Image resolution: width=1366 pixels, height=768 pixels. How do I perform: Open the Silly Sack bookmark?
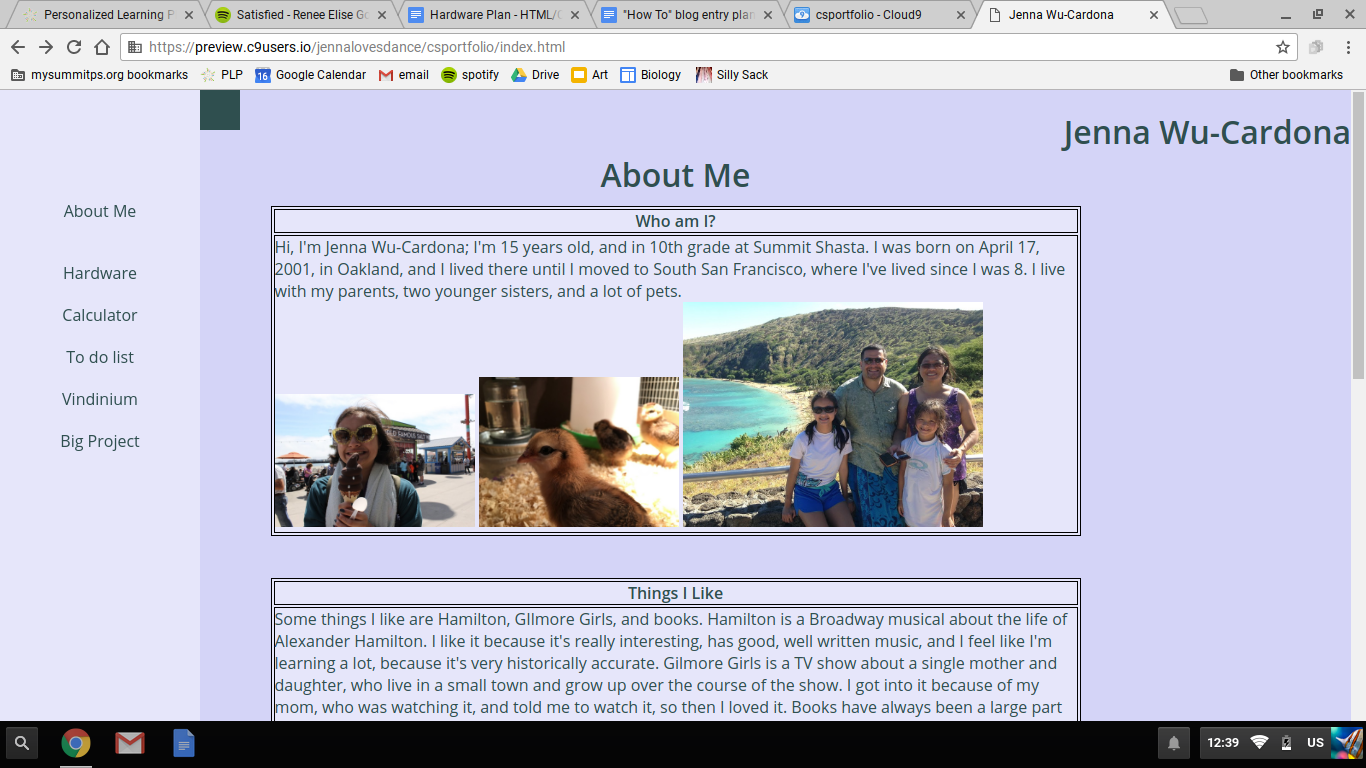tap(731, 75)
